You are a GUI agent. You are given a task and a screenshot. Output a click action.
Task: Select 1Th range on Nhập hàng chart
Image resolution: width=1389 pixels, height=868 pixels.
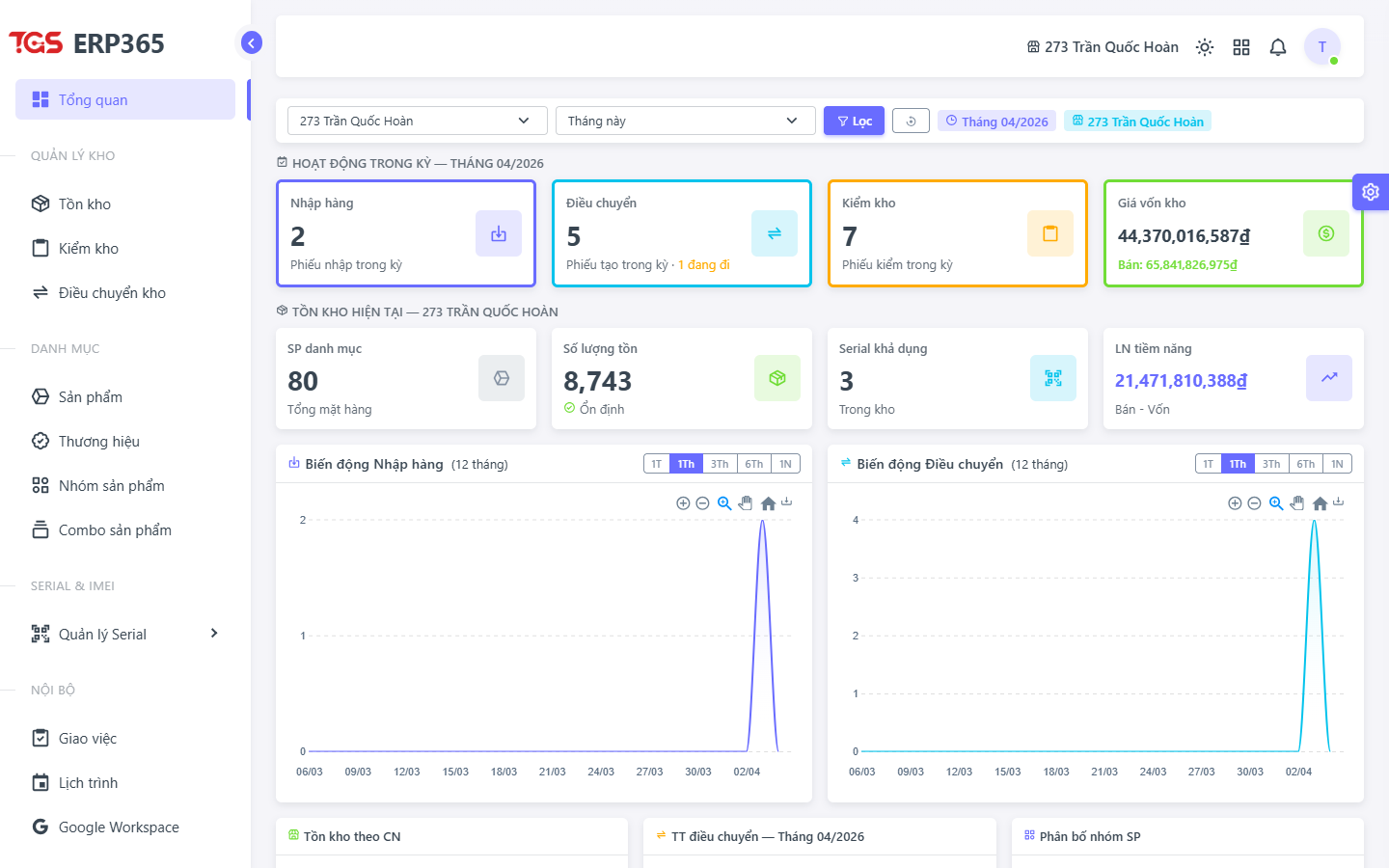coord(686,464)
